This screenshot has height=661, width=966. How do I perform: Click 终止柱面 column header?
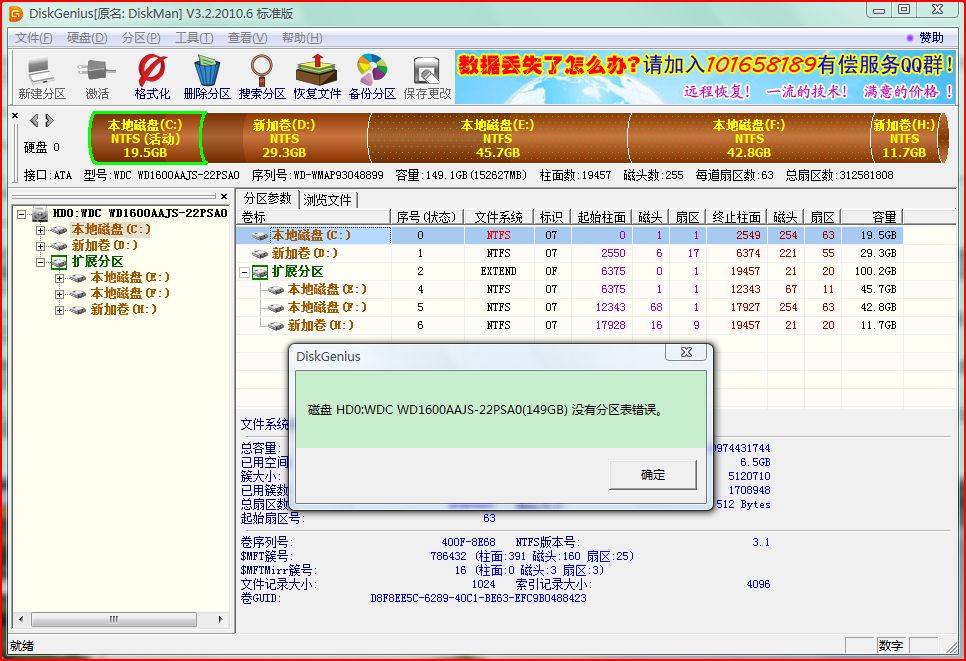pos(736,217)
